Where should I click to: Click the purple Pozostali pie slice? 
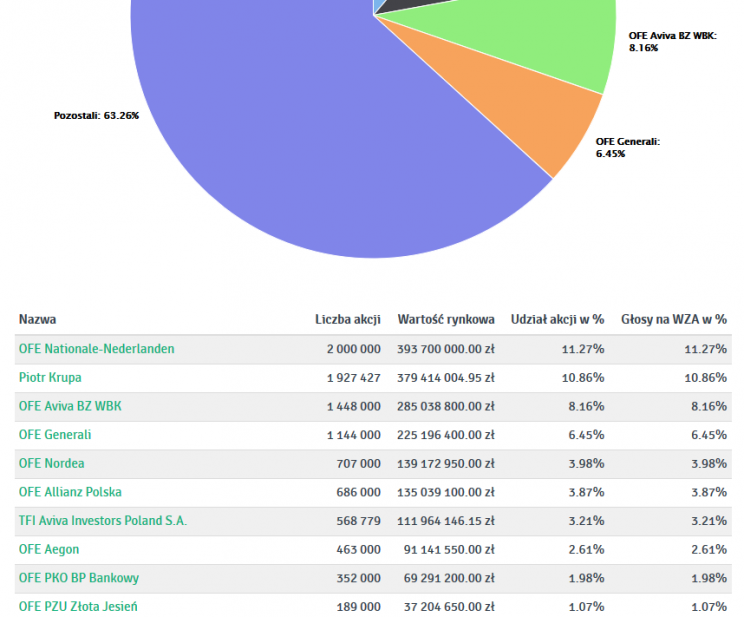click(300, 150)
